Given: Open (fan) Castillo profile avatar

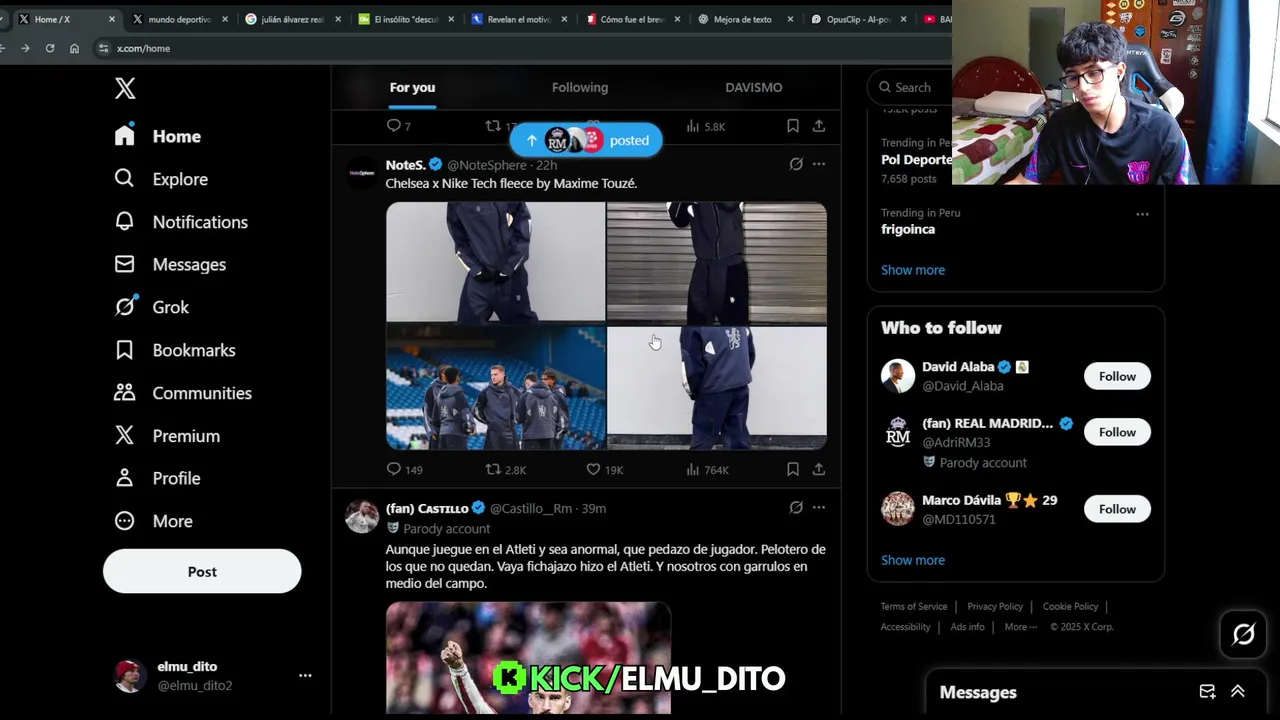Looking at the screenshot, I should tap(361, 517).
